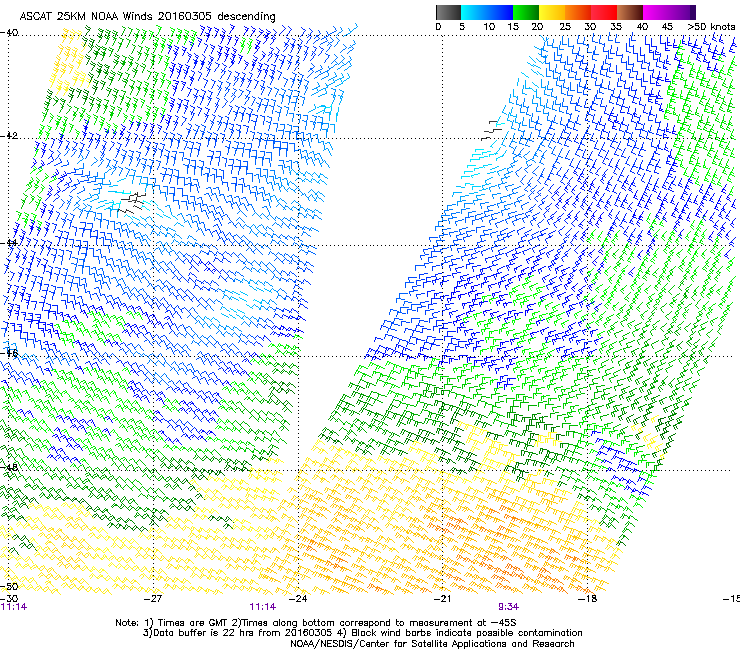Click the legend tick label 25
This screenshot has width=740, height=650.
click(x=565, y=27)
